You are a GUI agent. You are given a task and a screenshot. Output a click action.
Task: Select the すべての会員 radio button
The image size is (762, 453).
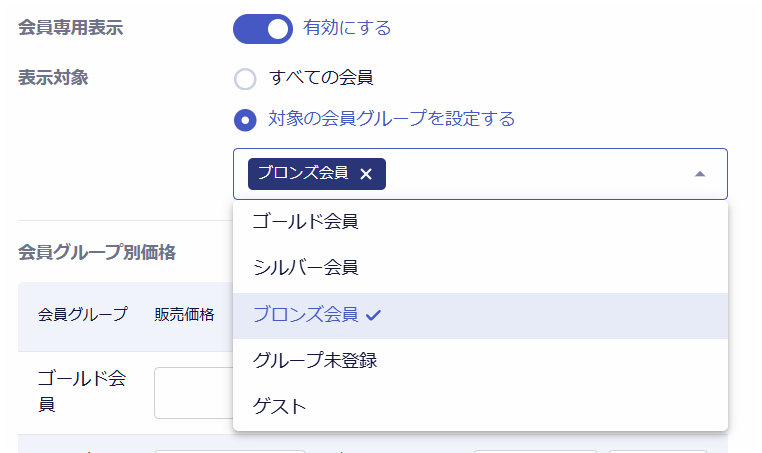pyautogui.click(x=245, y=79)
